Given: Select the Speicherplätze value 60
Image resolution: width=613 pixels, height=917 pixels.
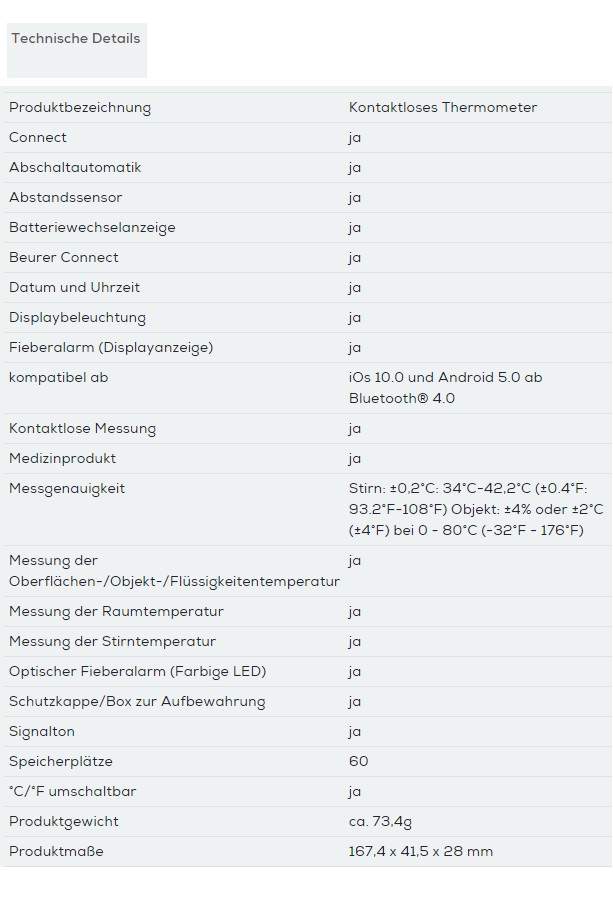Looking at the screenshot, I should (359, 762).
